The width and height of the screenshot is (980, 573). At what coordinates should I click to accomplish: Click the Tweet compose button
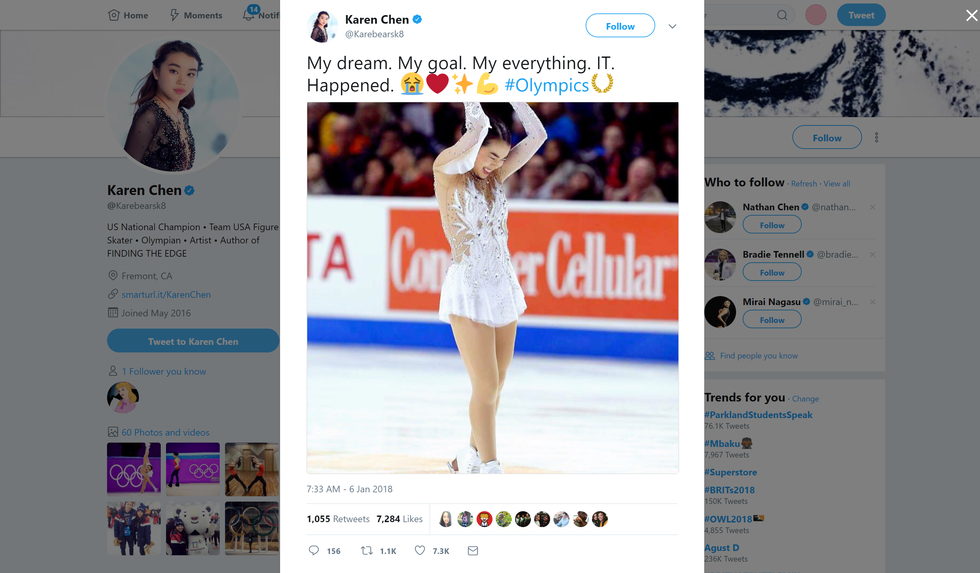click(x=861, y=15)
